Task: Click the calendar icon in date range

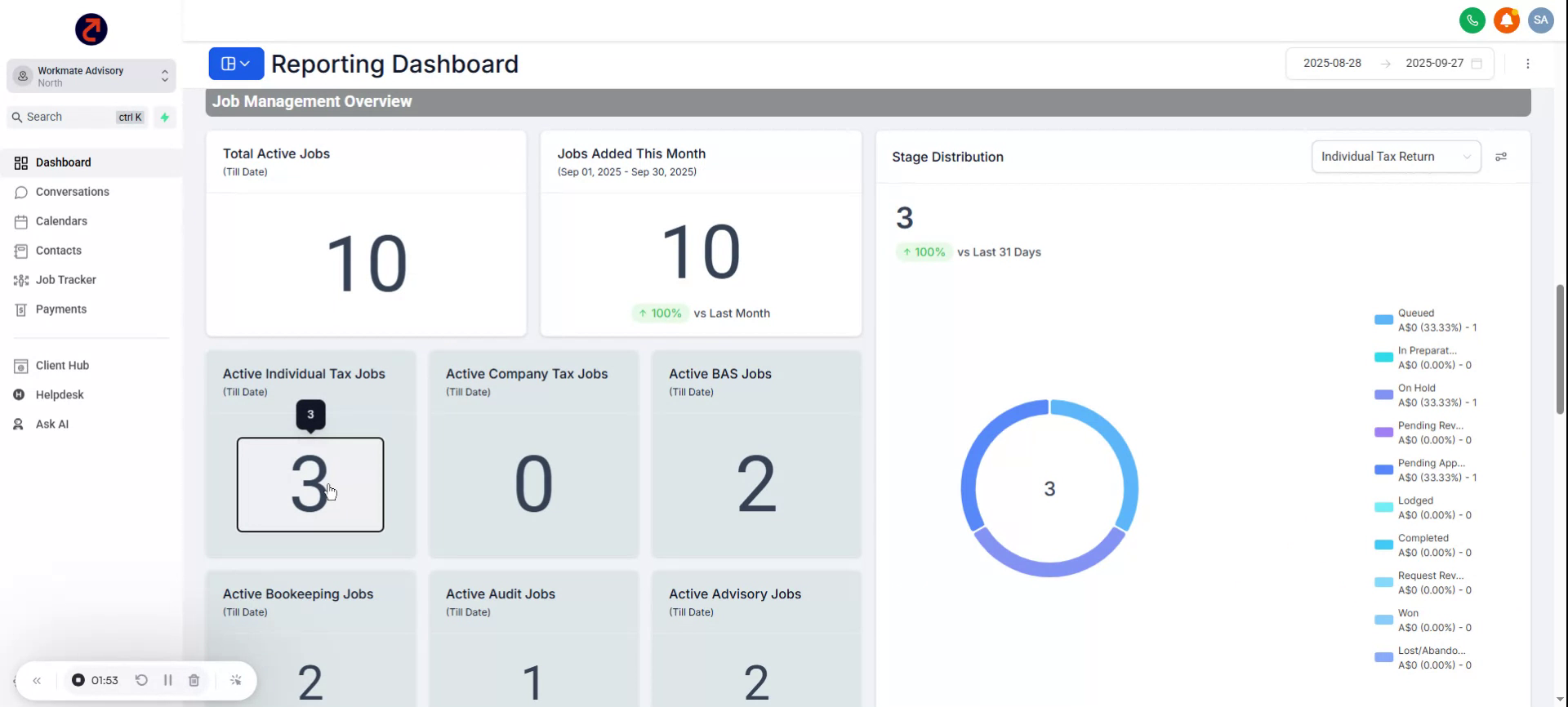Action: click(1477, 64)
